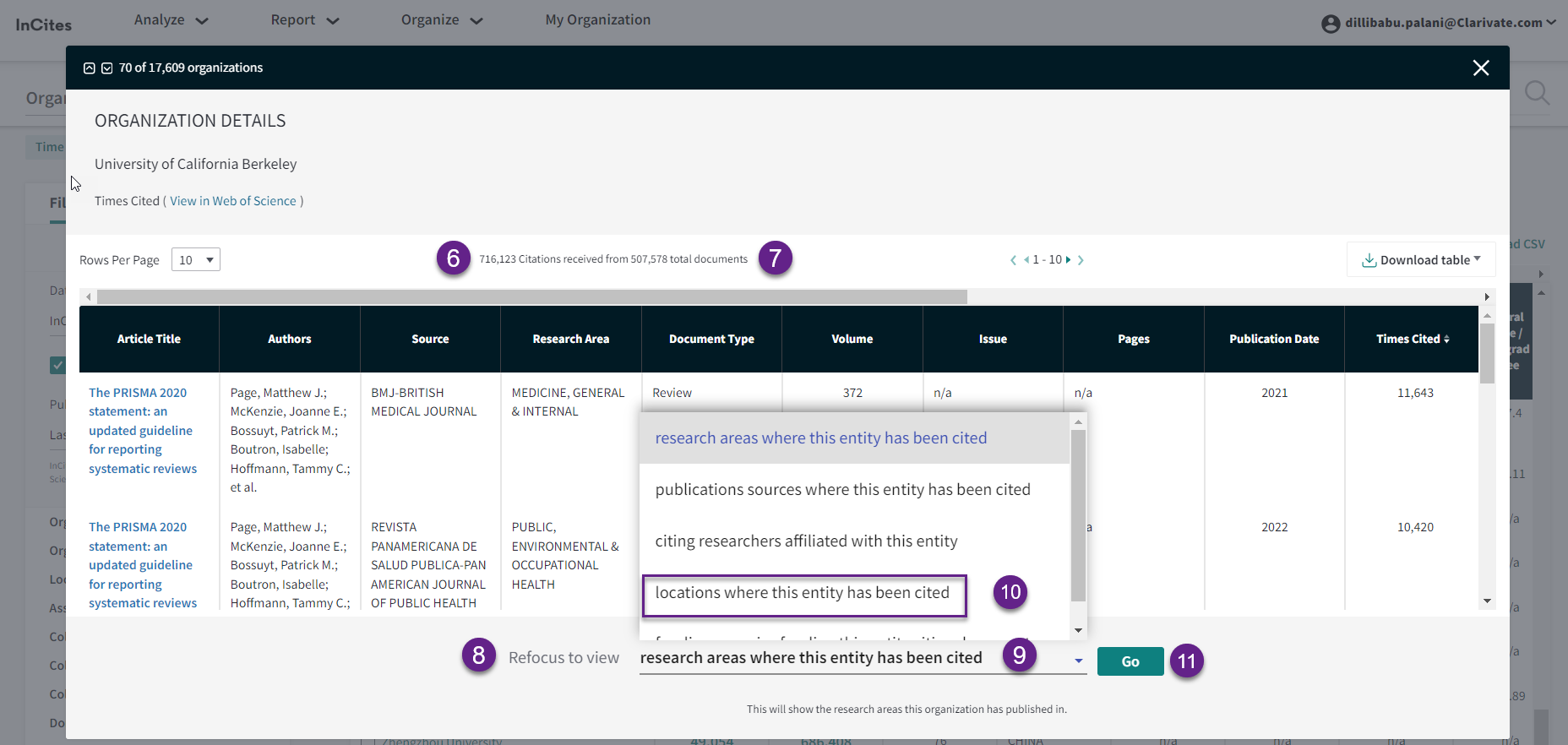Click the refocus dropdown list scrollbar
This screenshot has width=1568, height=745.
pyautogui.click(x=1078, y=515)
